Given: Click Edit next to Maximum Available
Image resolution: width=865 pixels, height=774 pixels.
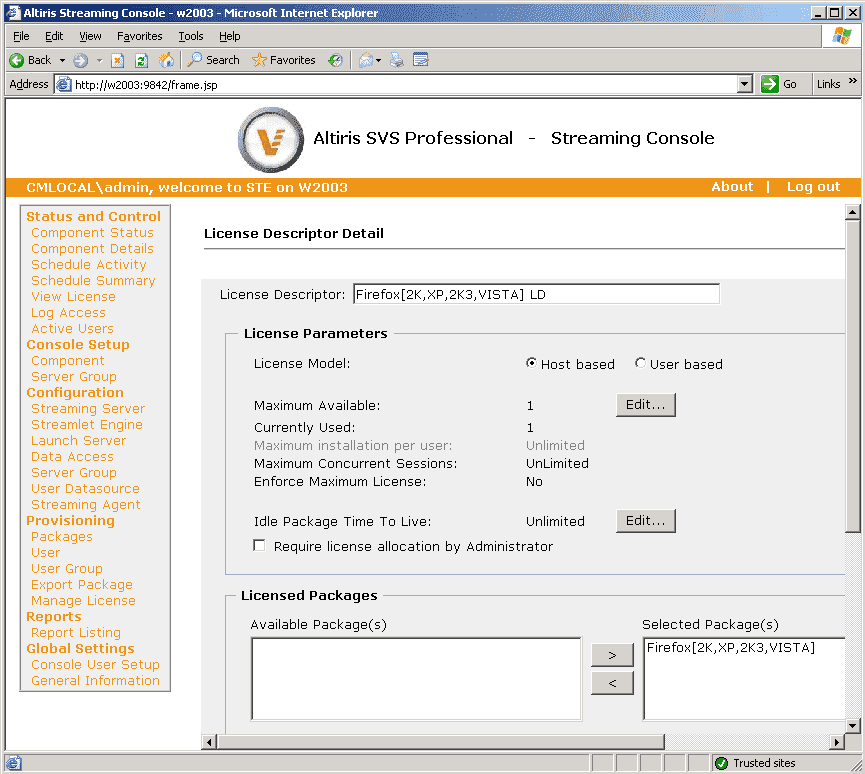Looking at the screenshot, I should (645, 405).
